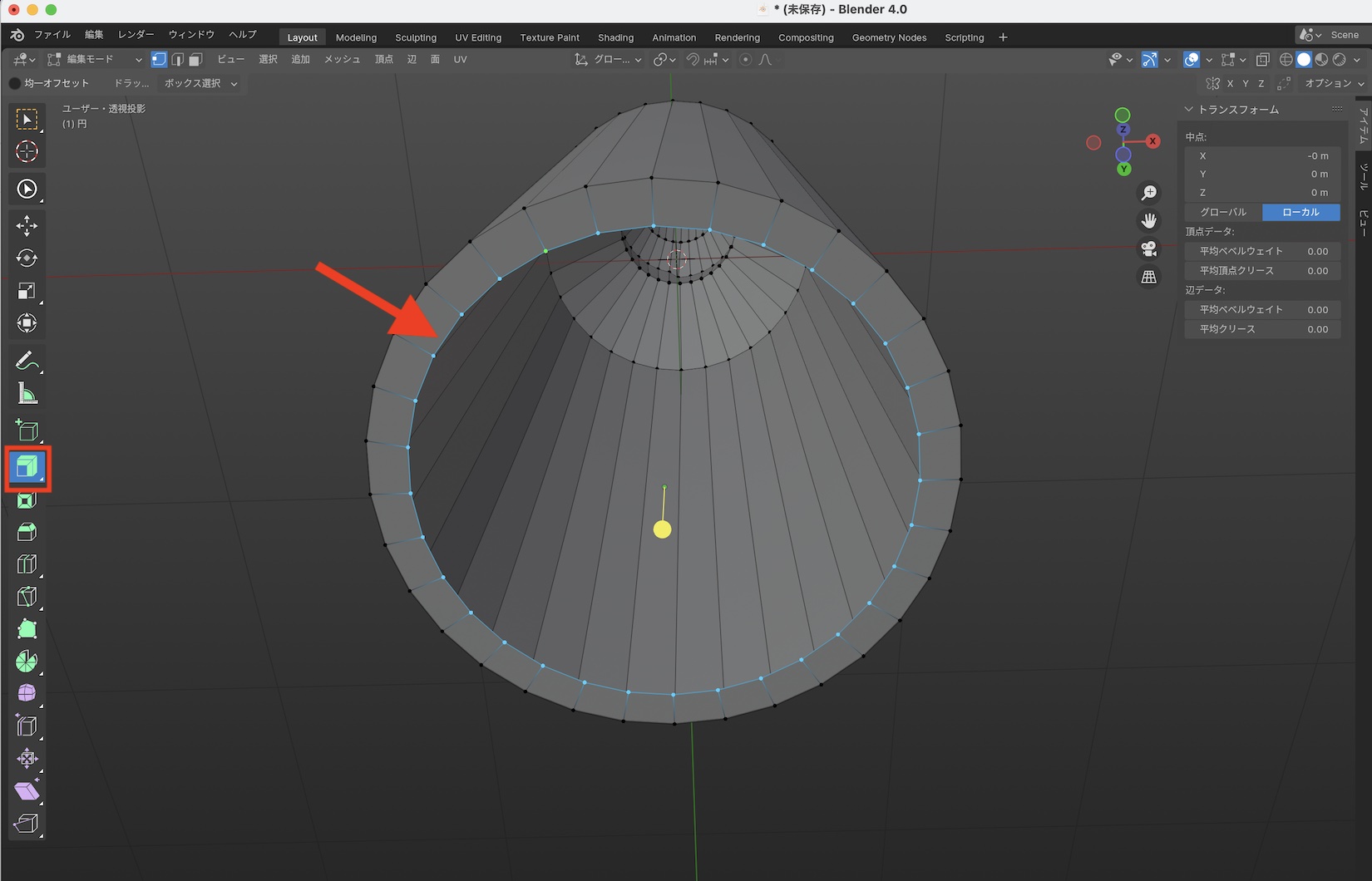Choose the Loop Cut tool

(27, 564)
